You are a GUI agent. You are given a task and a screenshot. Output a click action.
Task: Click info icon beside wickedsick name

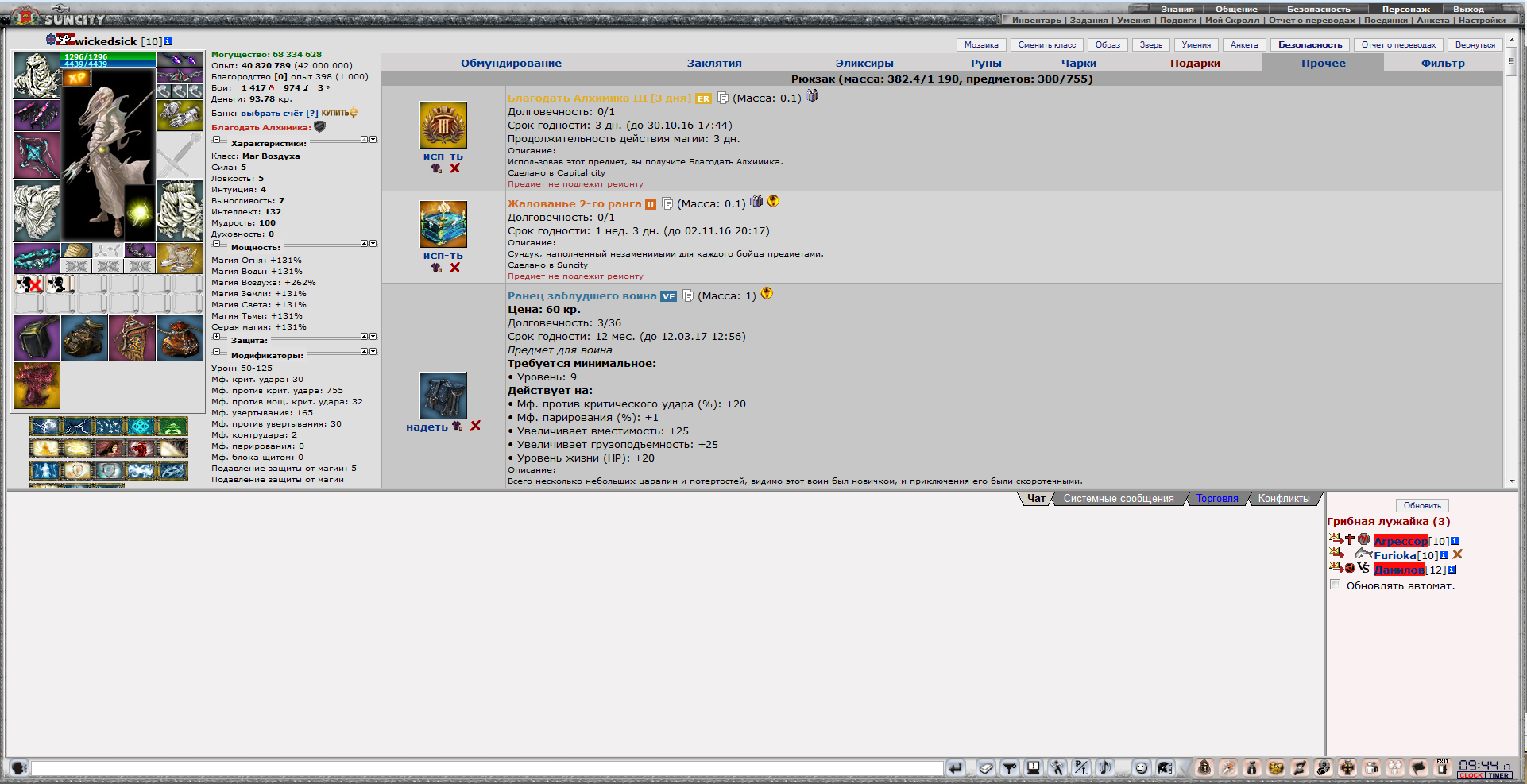point(168,41)
